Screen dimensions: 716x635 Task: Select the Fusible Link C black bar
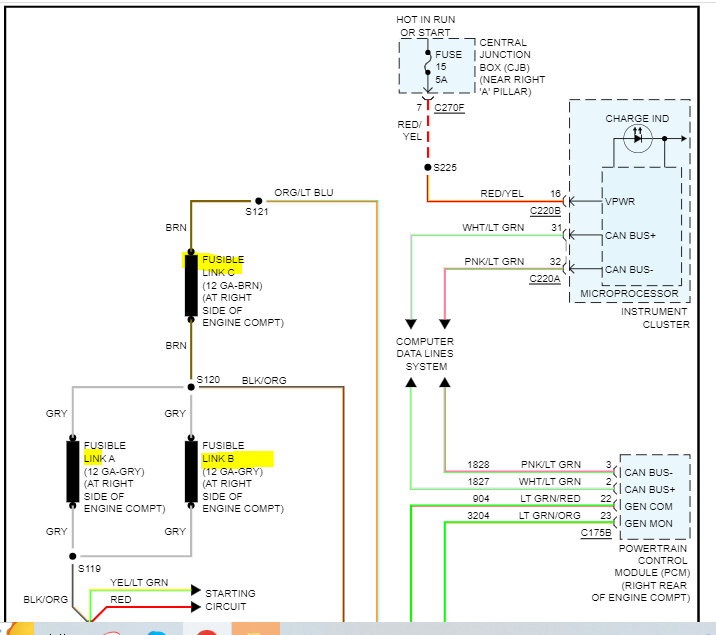pyautogui.click(x=191, y=285)
